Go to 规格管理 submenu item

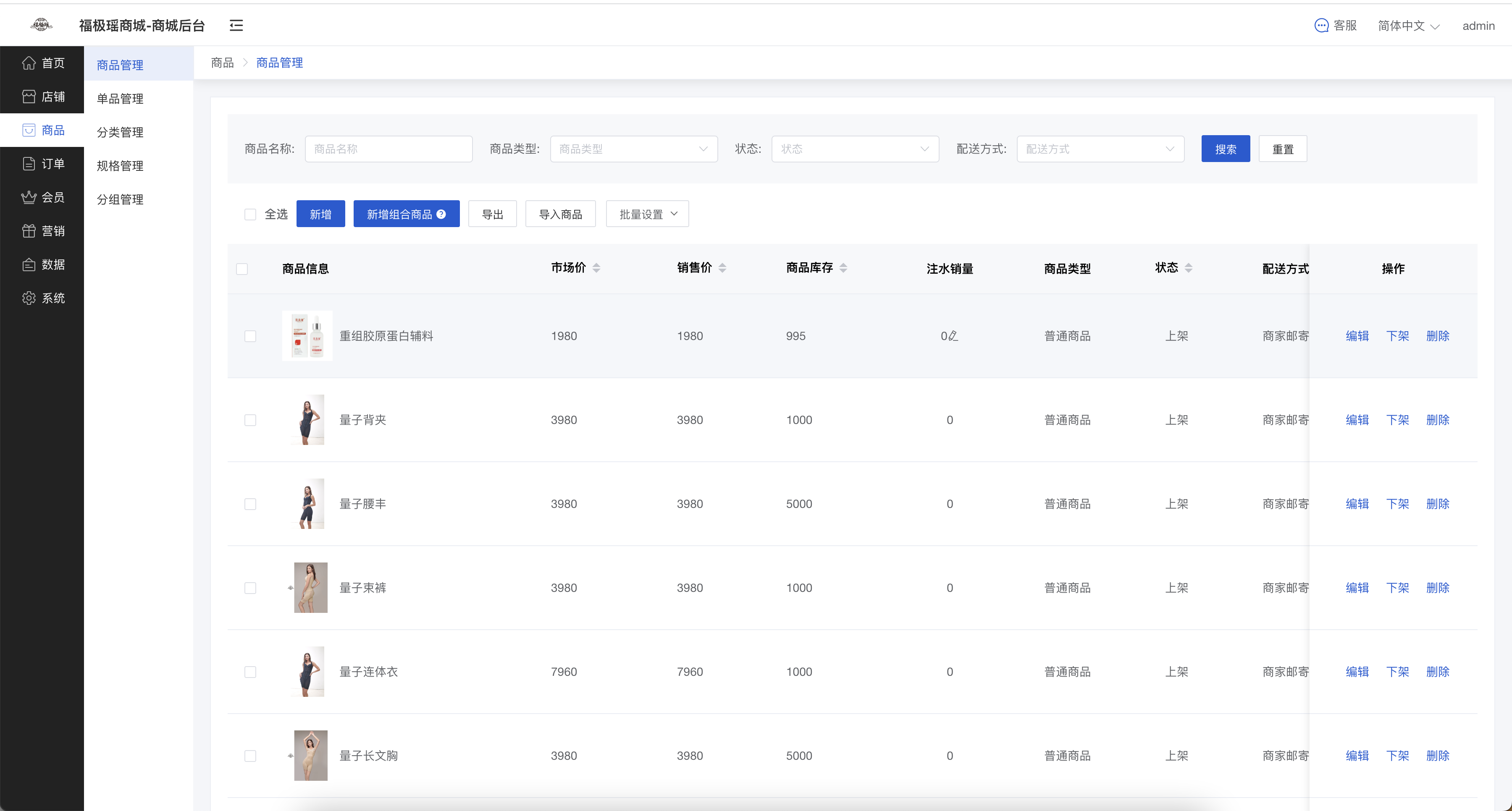pyautogui.click(x=139, y=165)
